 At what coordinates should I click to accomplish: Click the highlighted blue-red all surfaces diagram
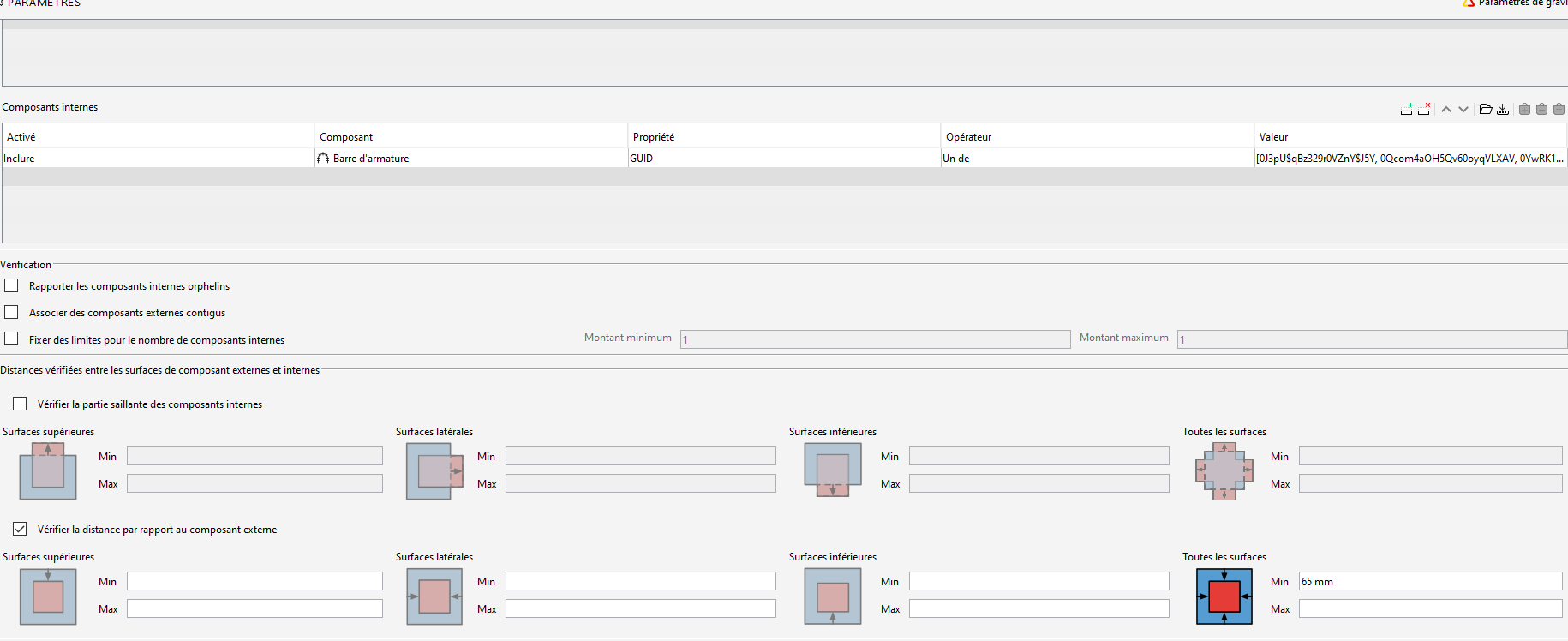pyautogui.click(x=1224, y=596)
